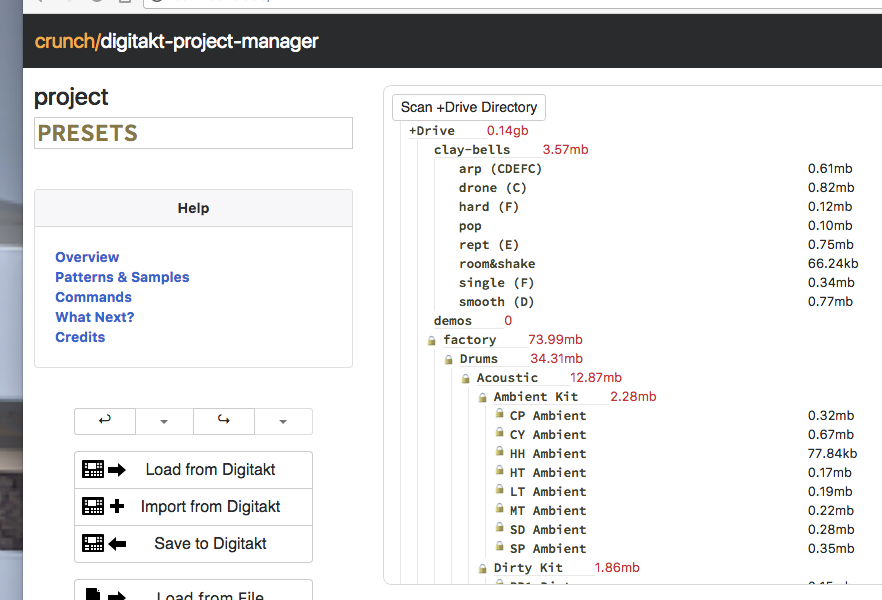Screen dimensions: 882x600
Task: Click the lock icon on Ambient Kit
Action: 483,398
